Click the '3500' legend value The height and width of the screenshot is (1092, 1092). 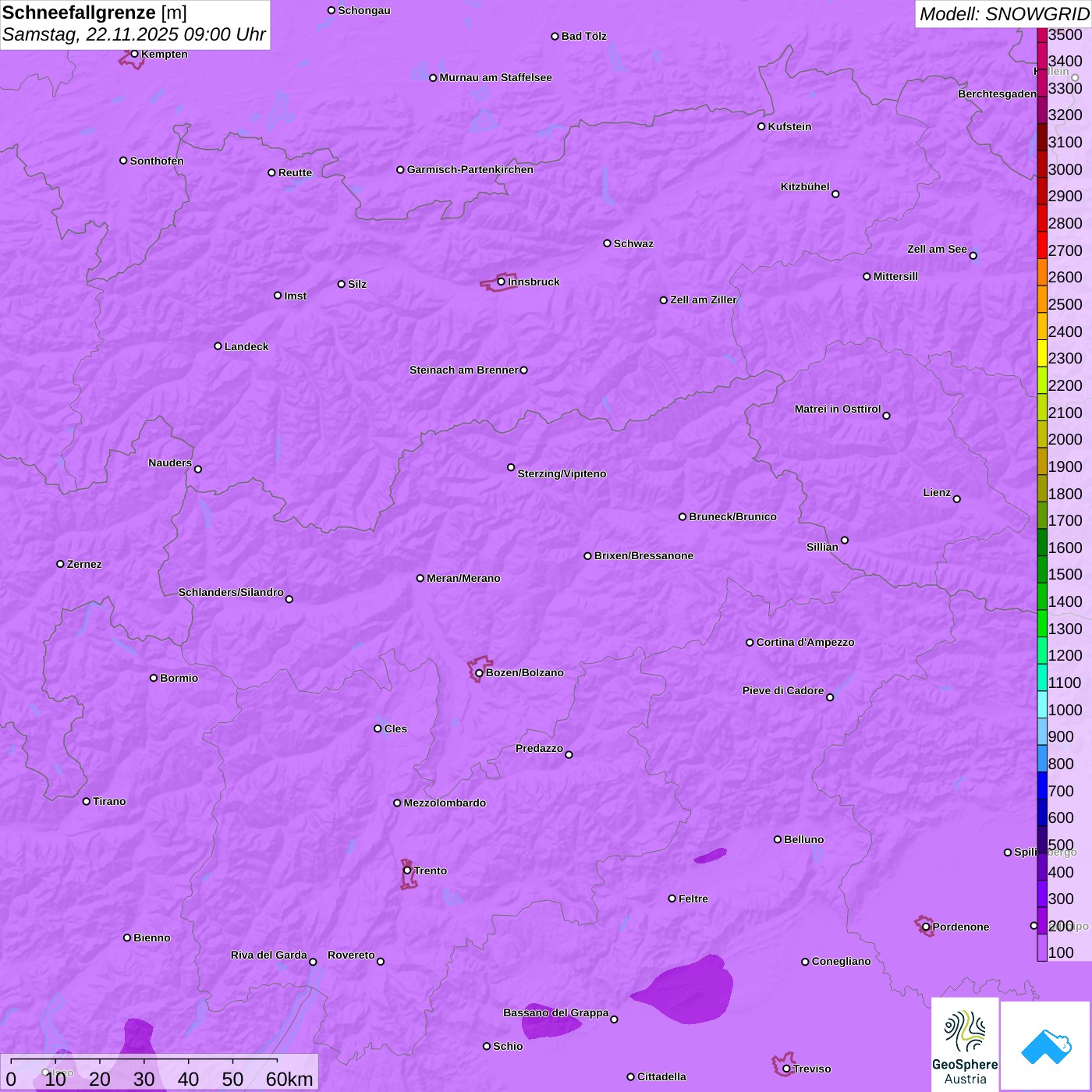(1065, 34)
